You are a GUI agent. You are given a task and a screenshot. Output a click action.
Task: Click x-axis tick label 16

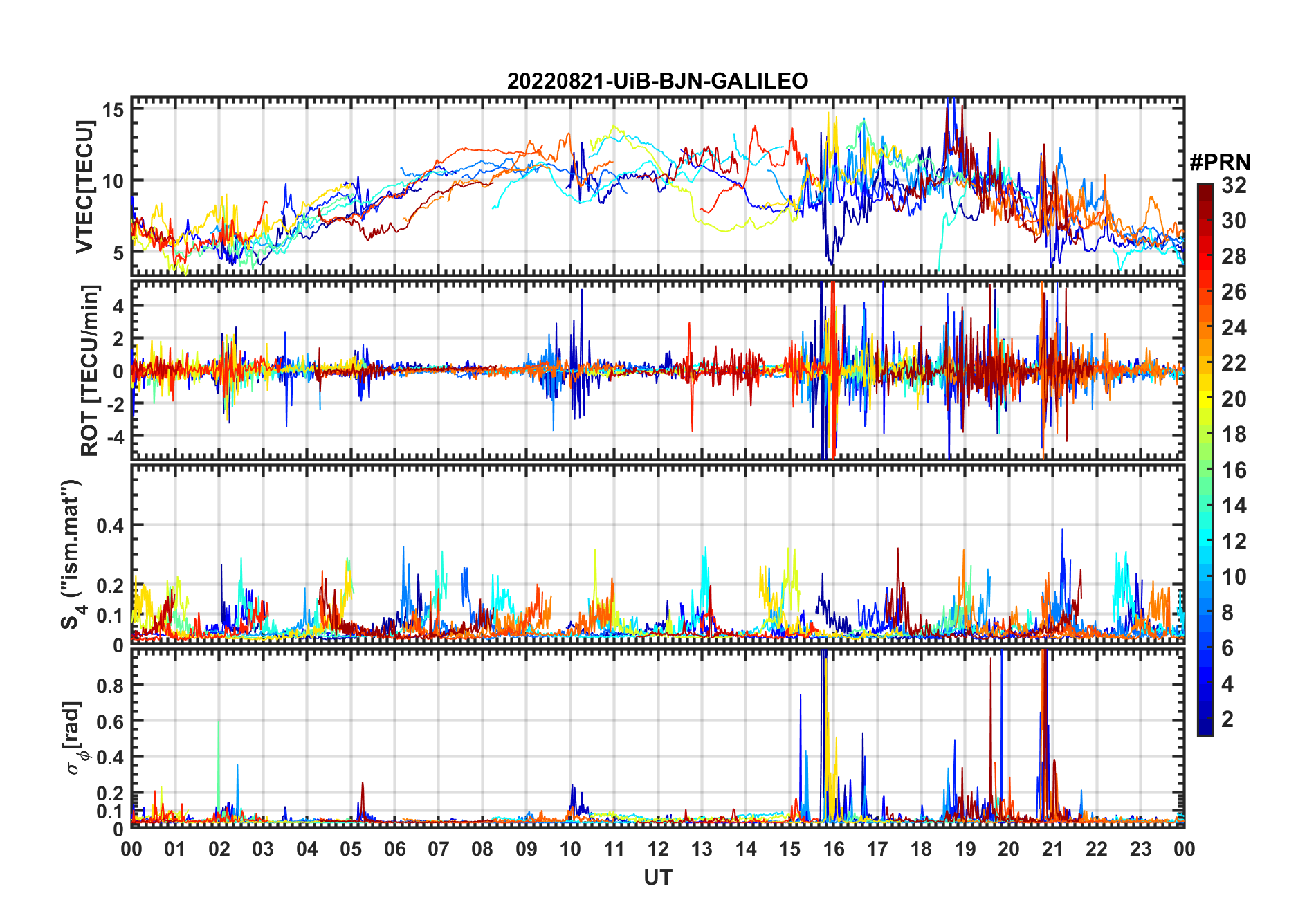[x=833, y=849]
